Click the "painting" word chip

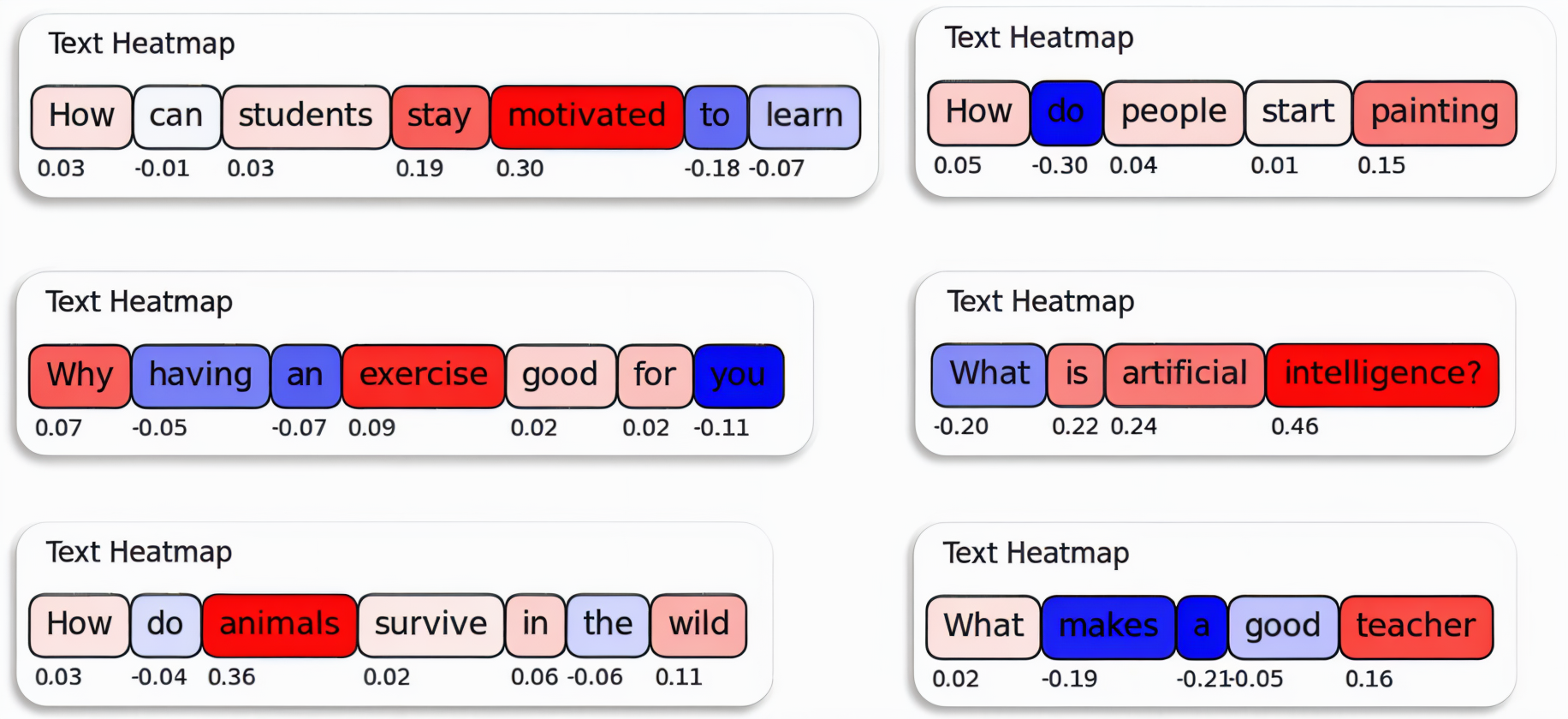coord(1434,112)
